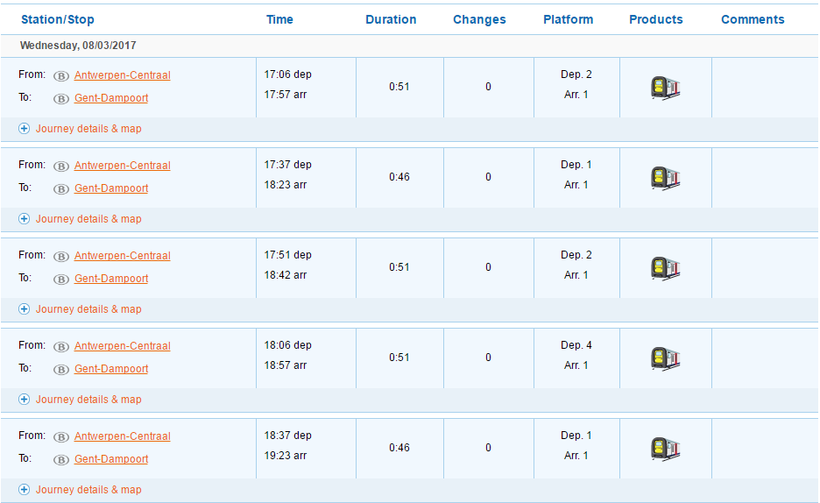
Task: Click the train icon for the 17:51 departure
Action: point(665,268)
